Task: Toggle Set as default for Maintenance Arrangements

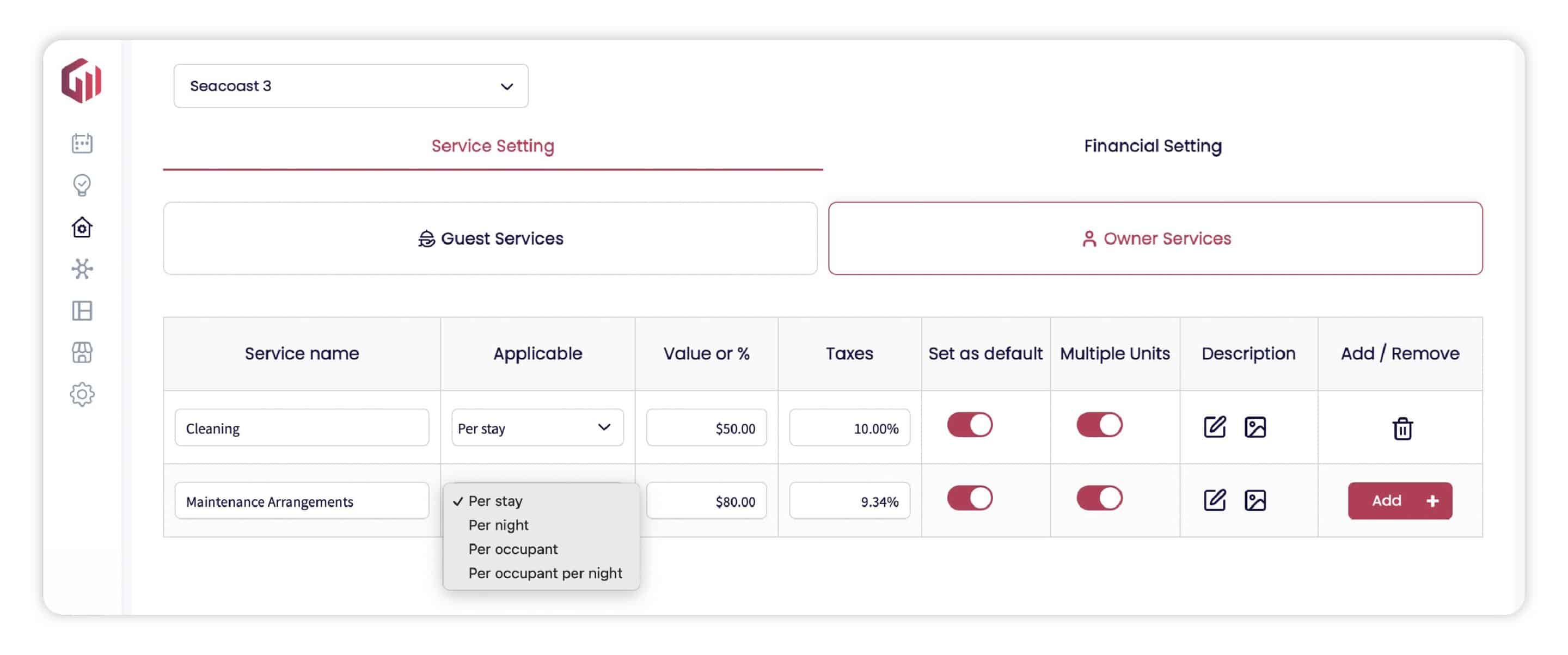Action: tap(970, 497)
